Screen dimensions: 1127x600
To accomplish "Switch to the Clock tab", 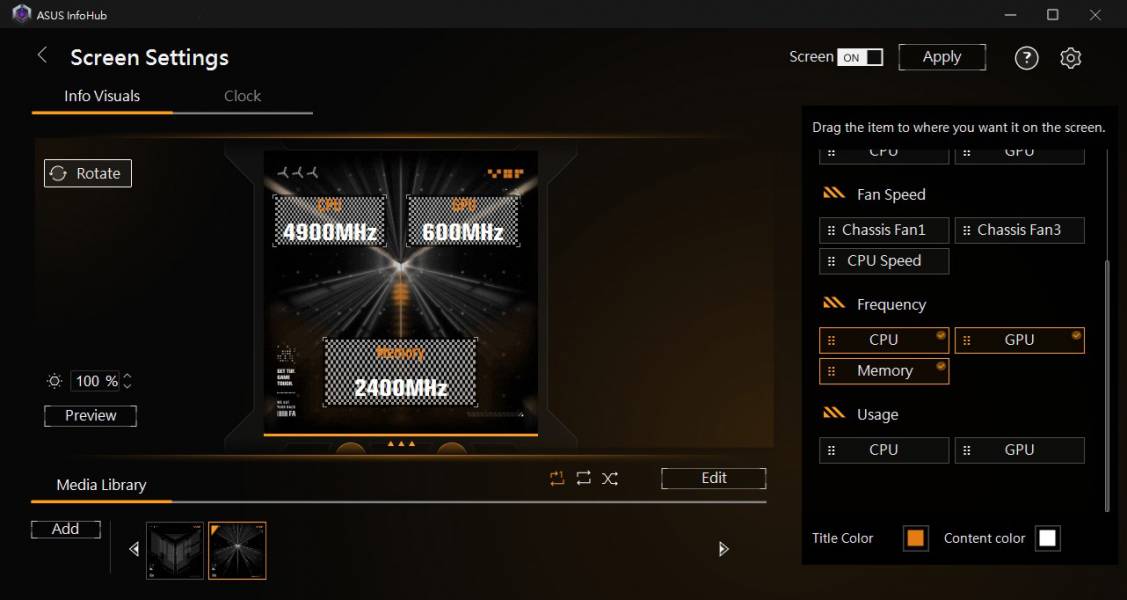I will pyautogui.click(x=242, y=96).
